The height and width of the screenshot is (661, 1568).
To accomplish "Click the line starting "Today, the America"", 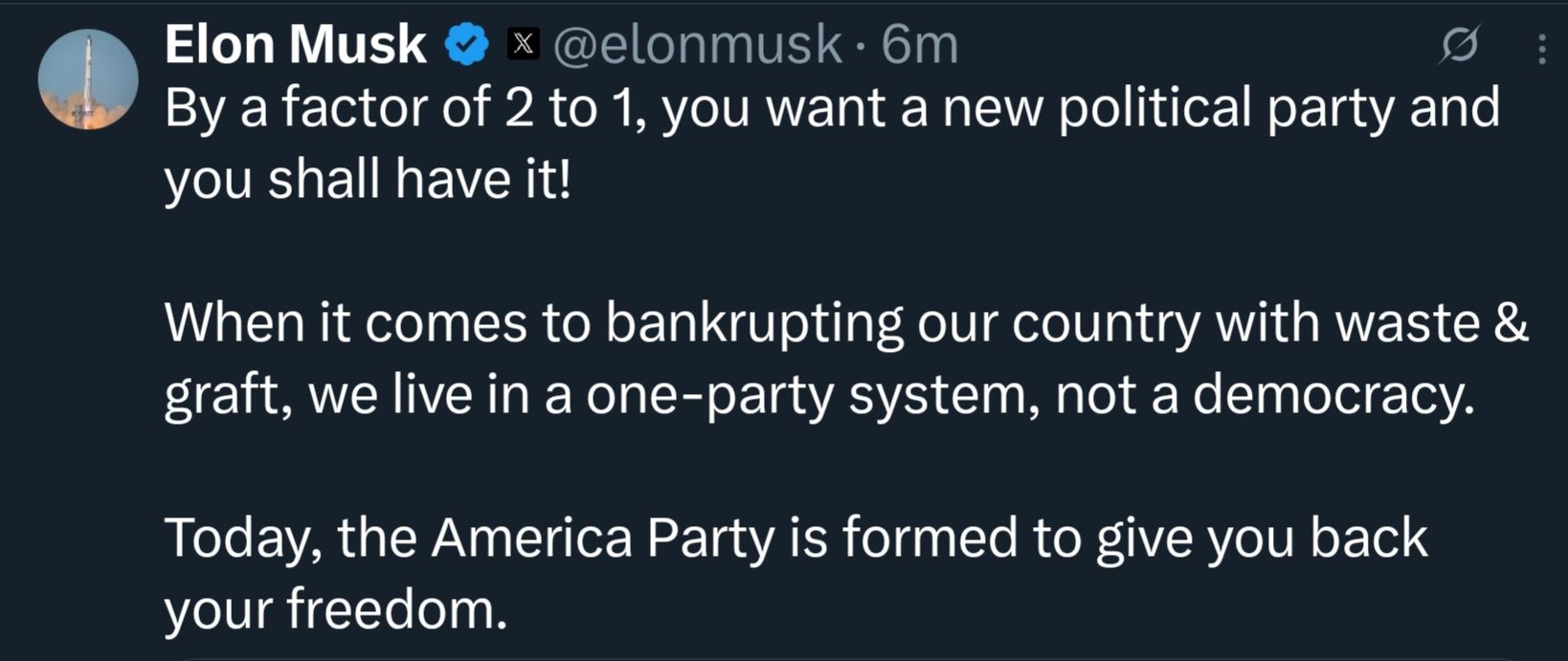I will click(x=795, y=538).
